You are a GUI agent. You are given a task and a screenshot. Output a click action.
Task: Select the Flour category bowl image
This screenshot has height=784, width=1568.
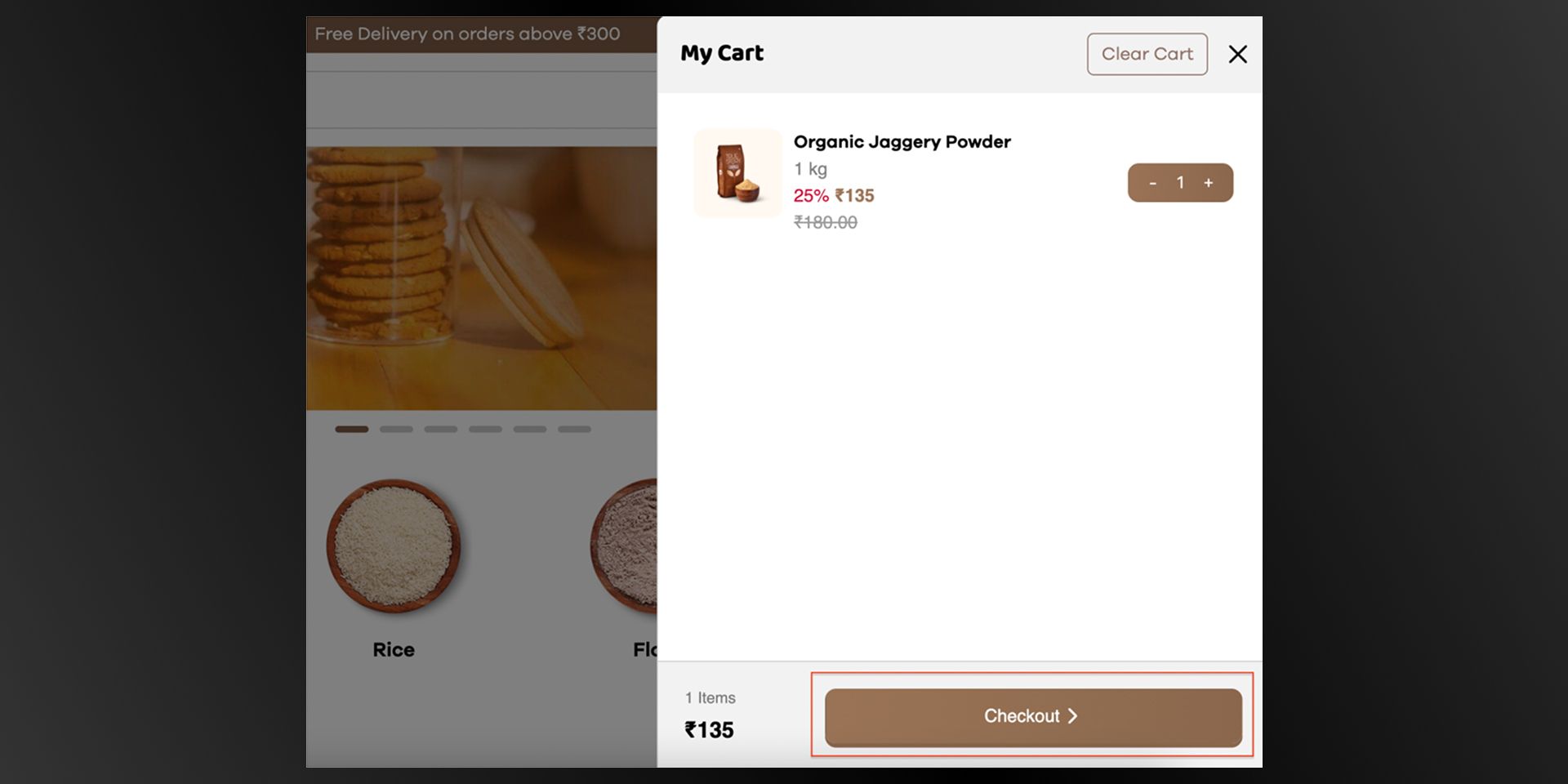pyautogui.click(x=624, y=546)
